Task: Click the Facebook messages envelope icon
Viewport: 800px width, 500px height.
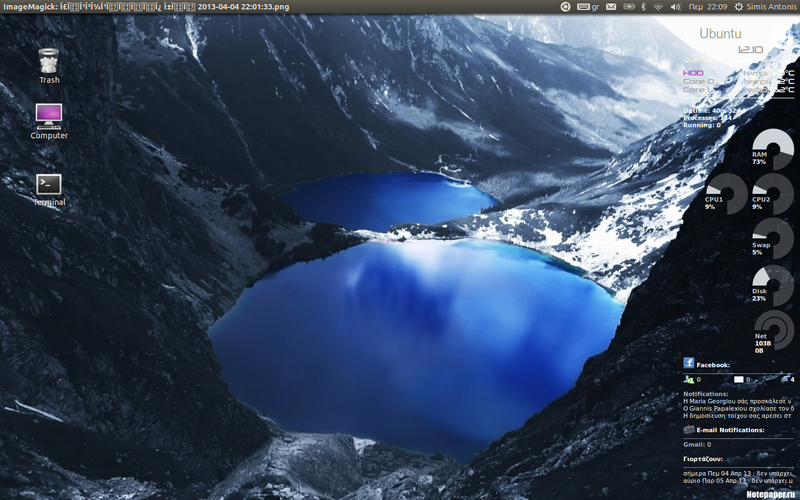Action: pos(739,380)
